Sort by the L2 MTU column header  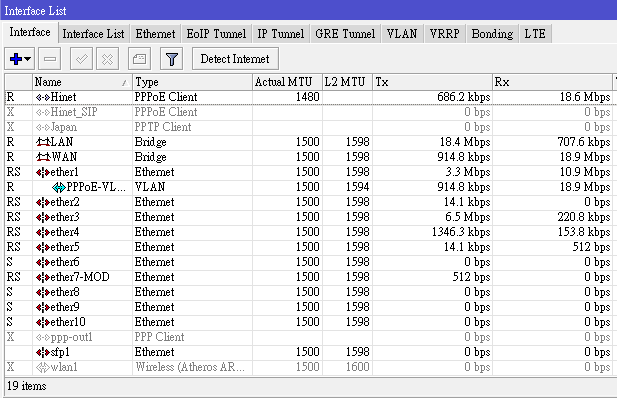[x=347, y=82]
